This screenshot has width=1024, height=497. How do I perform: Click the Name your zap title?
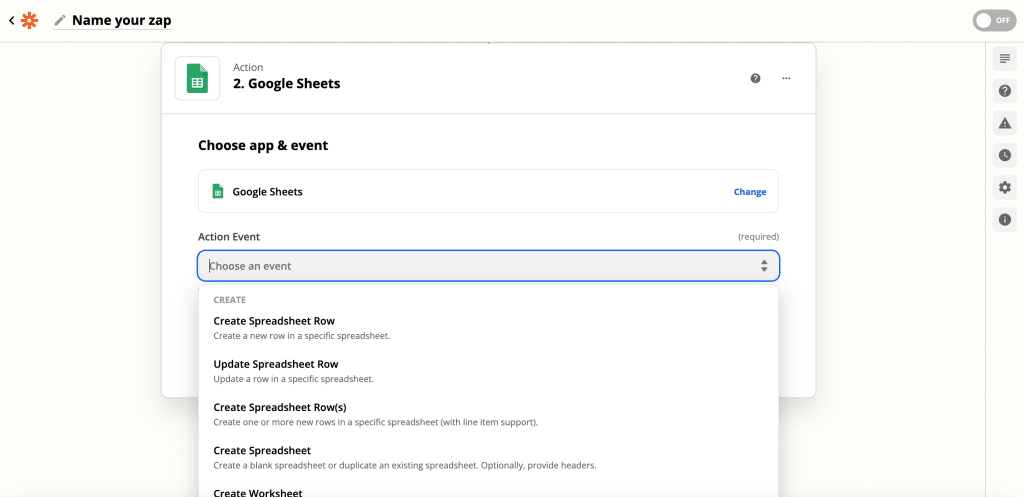point(121,20)
